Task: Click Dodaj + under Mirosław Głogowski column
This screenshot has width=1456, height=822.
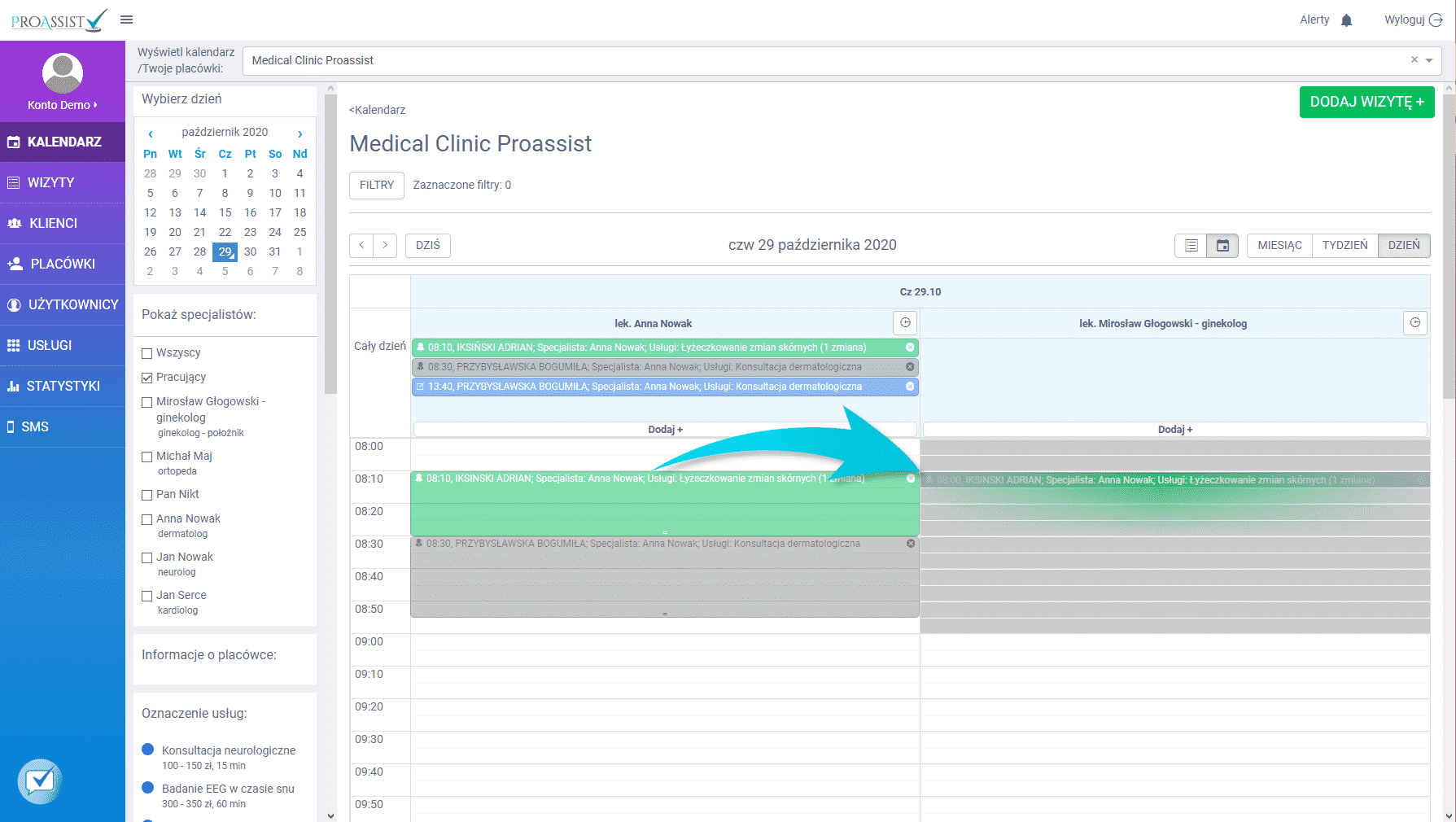Action: click(x=1175, y=429)
